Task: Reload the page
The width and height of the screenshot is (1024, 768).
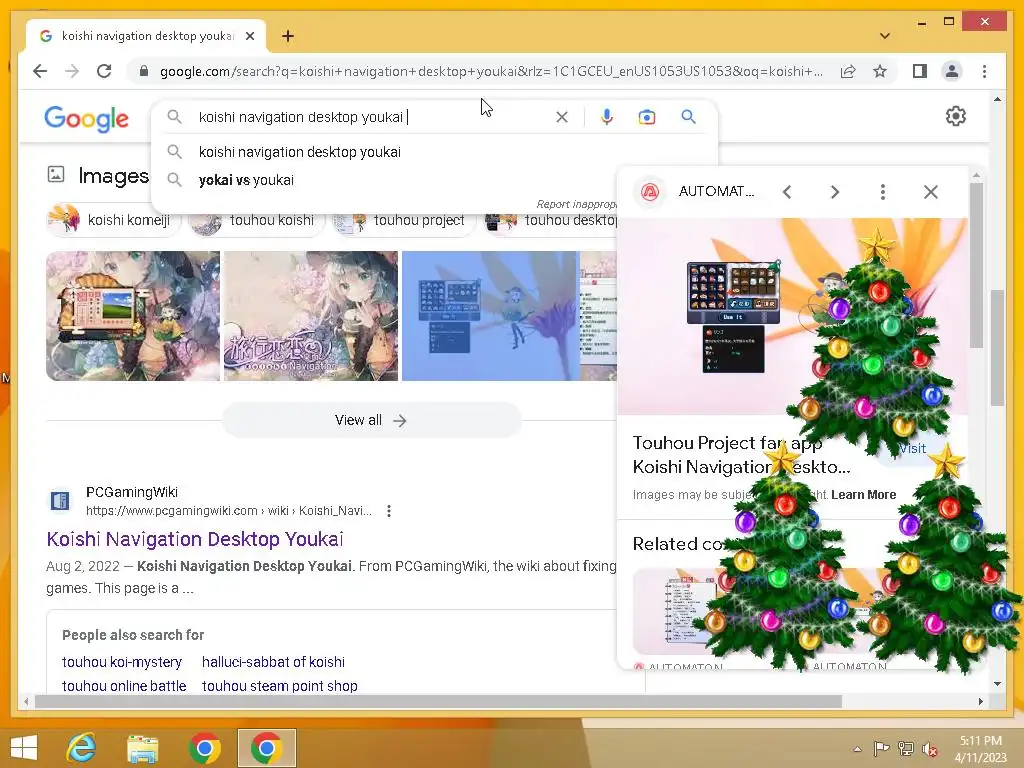Action: pyautogui.click(x=104, y=71)
